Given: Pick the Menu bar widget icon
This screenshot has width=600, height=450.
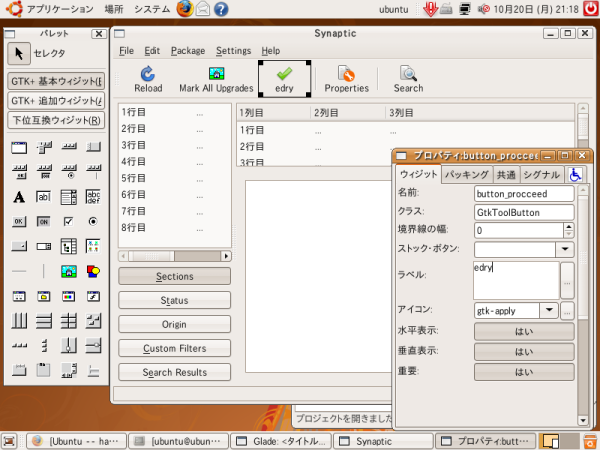Looking at the screenshot, I should click(x=44, y=147).
